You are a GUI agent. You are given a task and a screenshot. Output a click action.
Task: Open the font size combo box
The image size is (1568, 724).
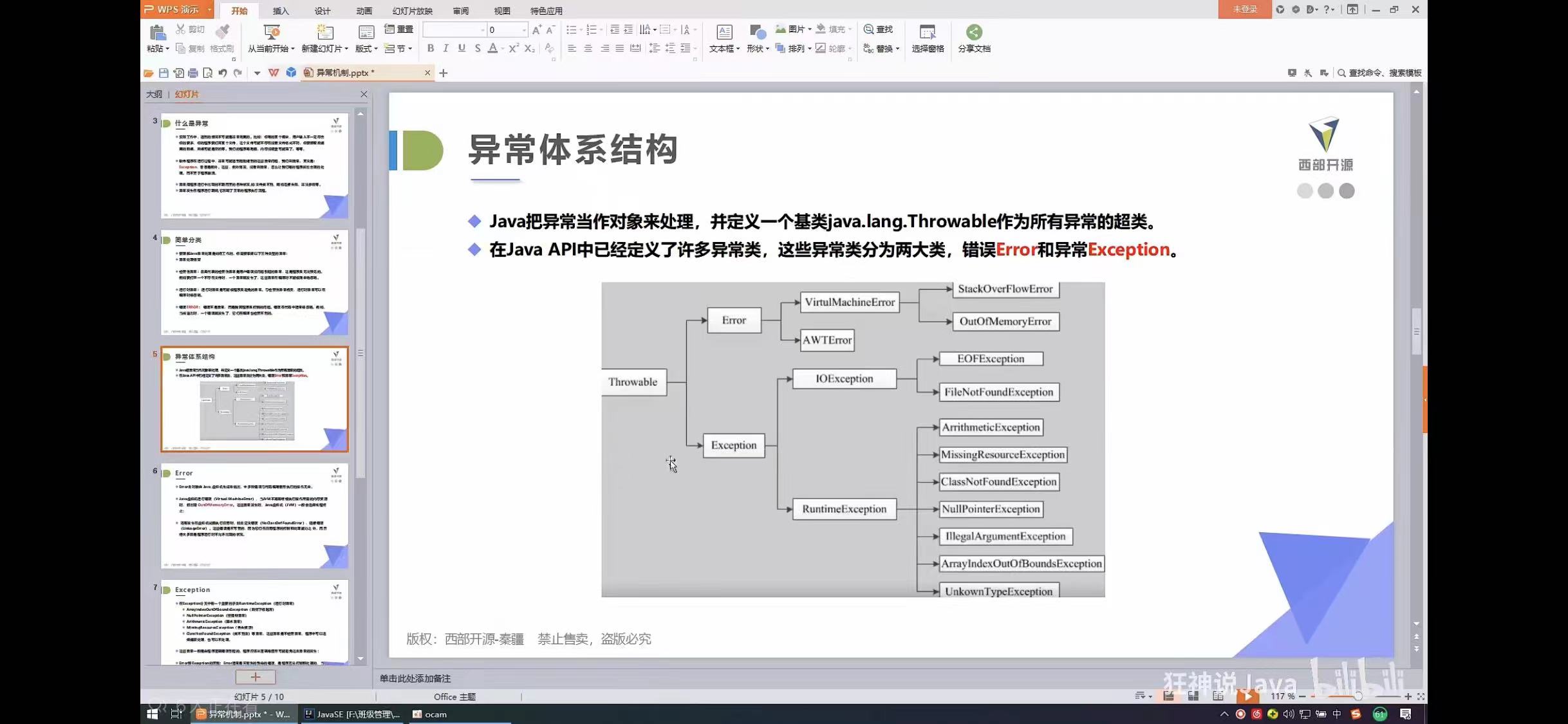507,30
